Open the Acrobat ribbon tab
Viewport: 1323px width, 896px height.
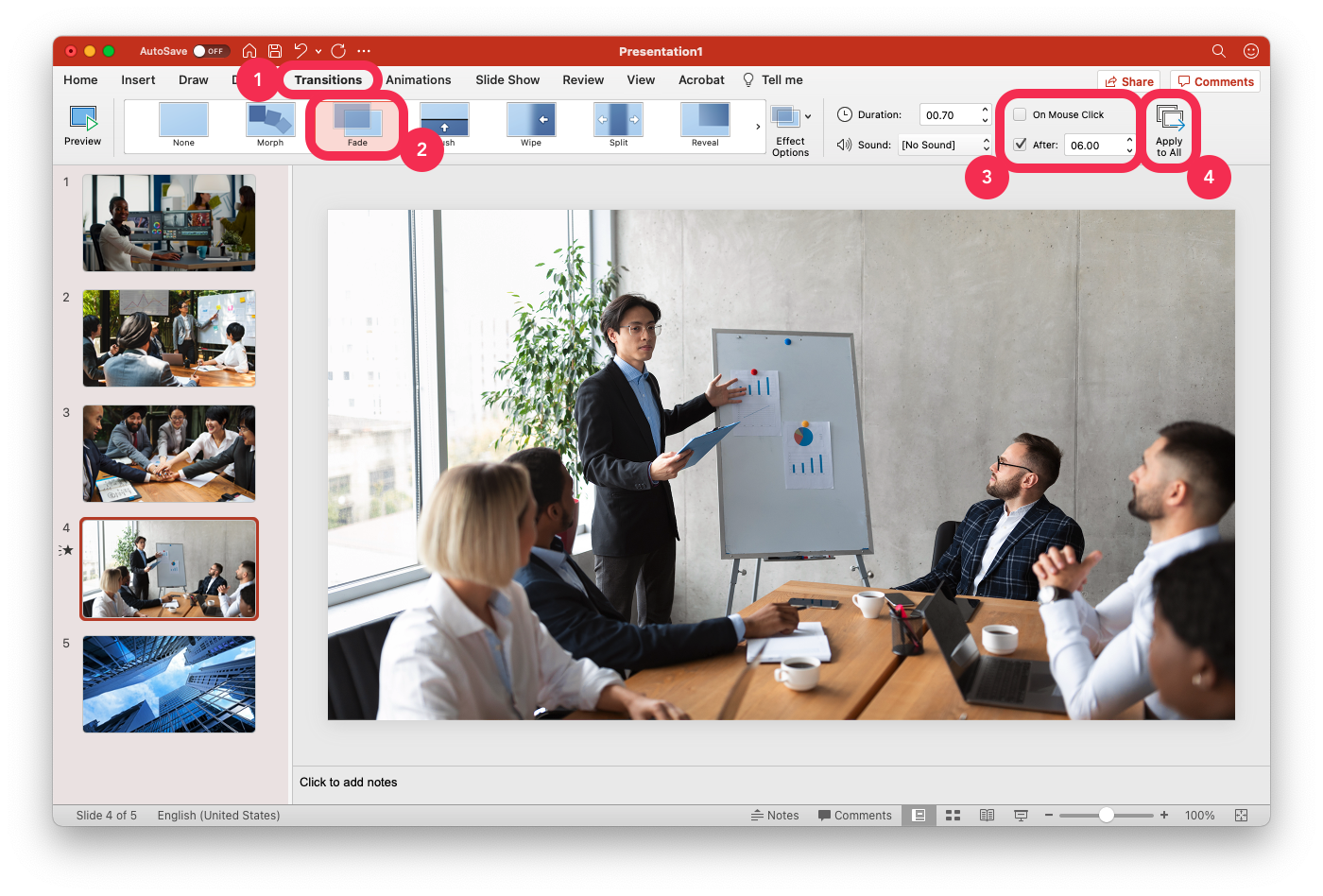[700, 79]
